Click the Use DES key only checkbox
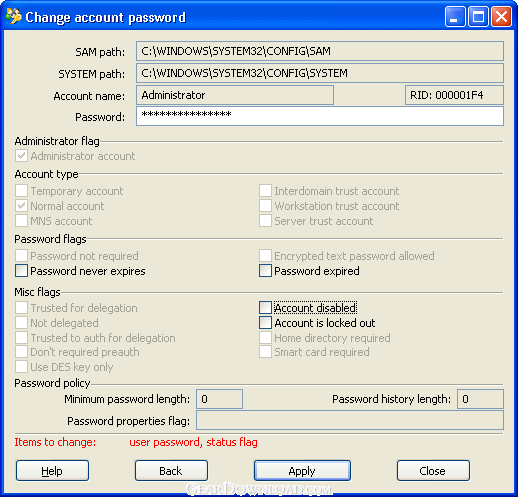The height and width of the screenshot is (497, 518). point(21,367)
